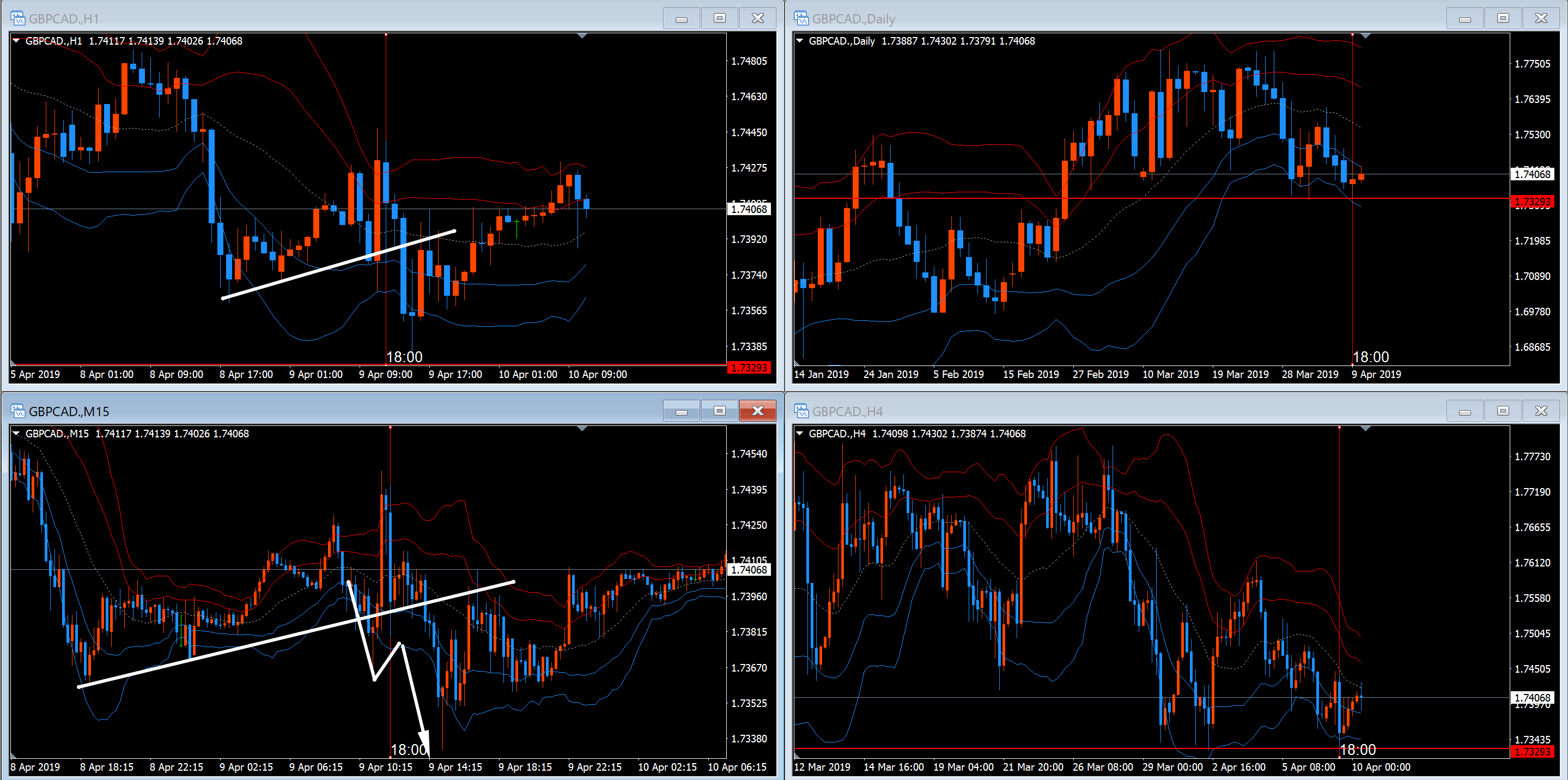Click chart shift triangle marker in Daily chart
This screenshot has height=780, width=1568.
point(1365,36)
